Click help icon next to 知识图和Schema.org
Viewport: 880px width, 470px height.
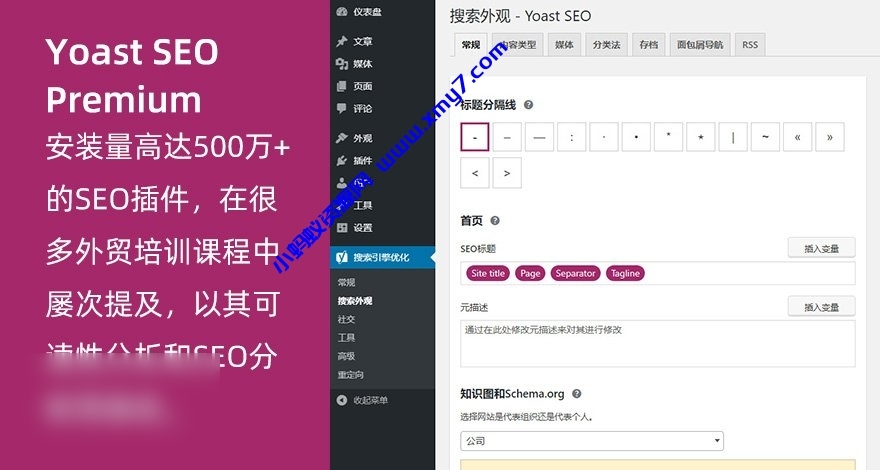click(576, 394)
